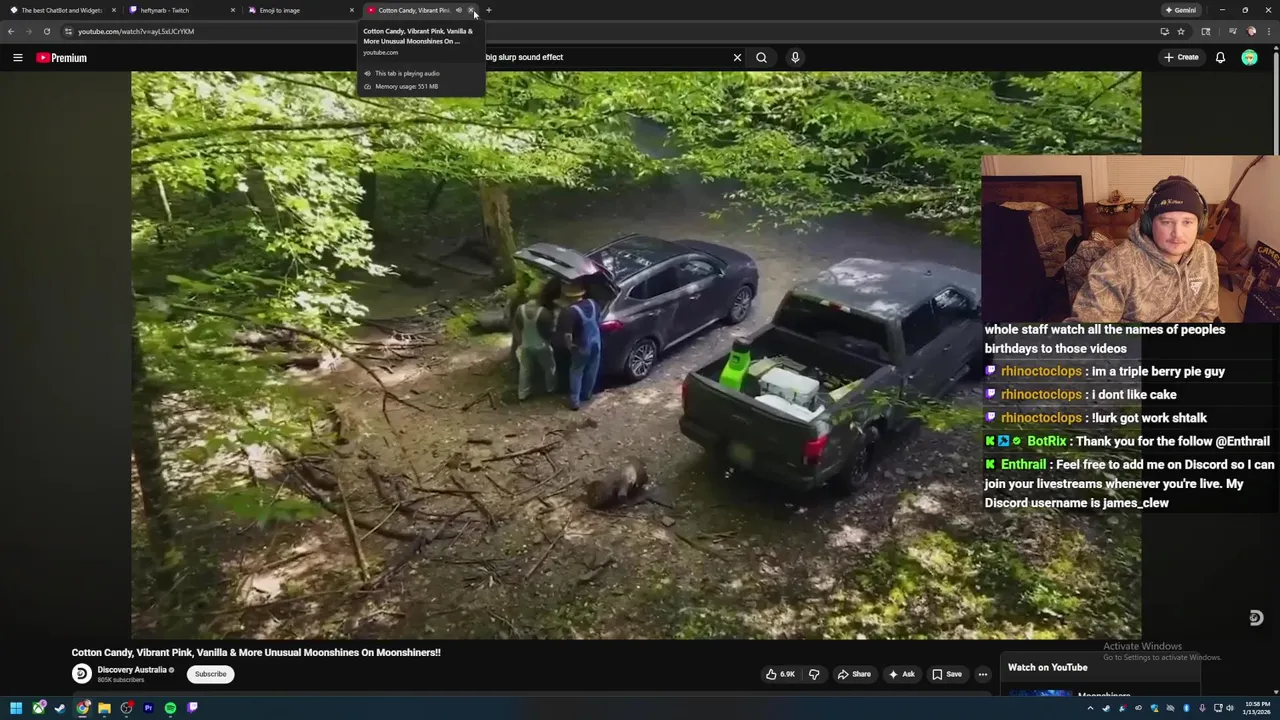Open Xbox app in taskbar
The width and height of the screenshot is (1280, 720).
(38, 708)
